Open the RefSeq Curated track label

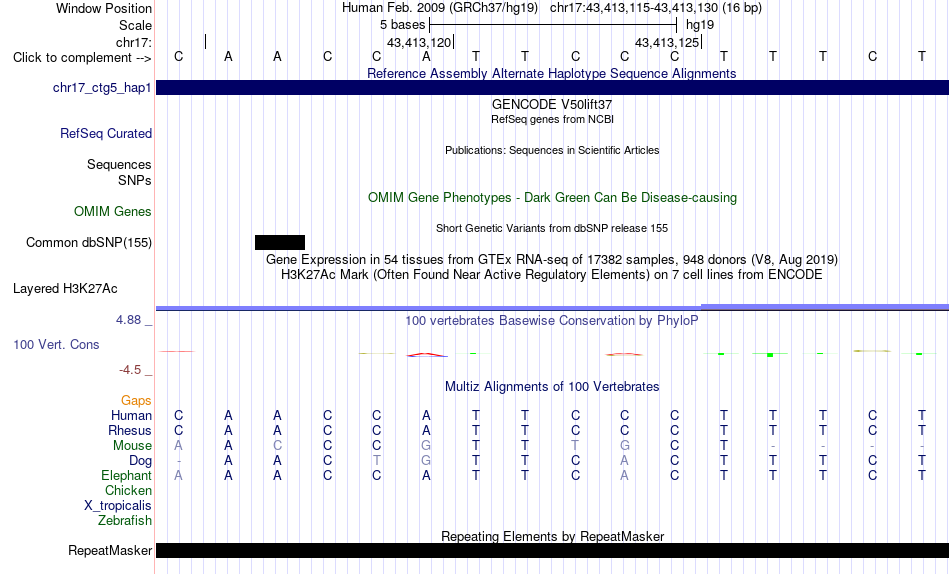(106, 133)
